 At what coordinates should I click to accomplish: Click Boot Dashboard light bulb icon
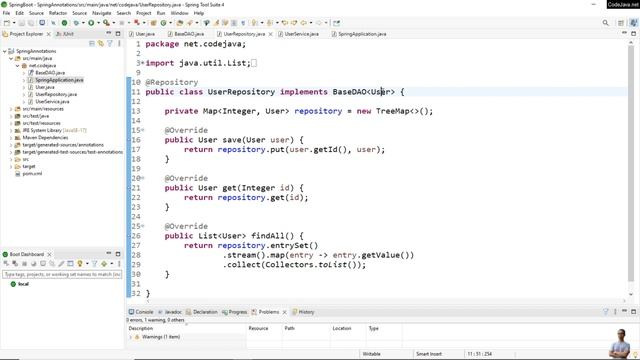tap(80, 264)
